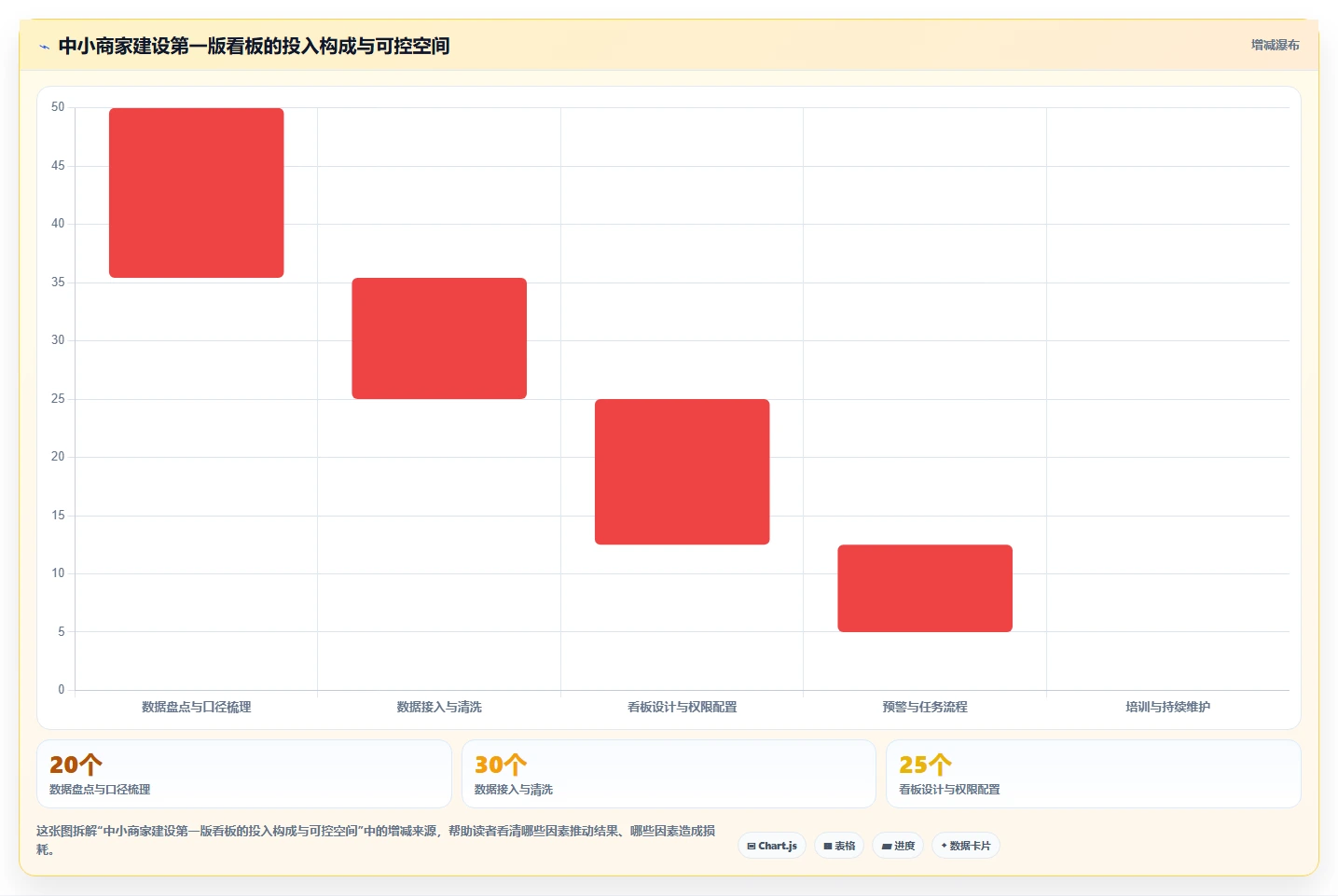Screen dimensions: 1338x896
Task: Click the 20个 value text
Action: 76,765
